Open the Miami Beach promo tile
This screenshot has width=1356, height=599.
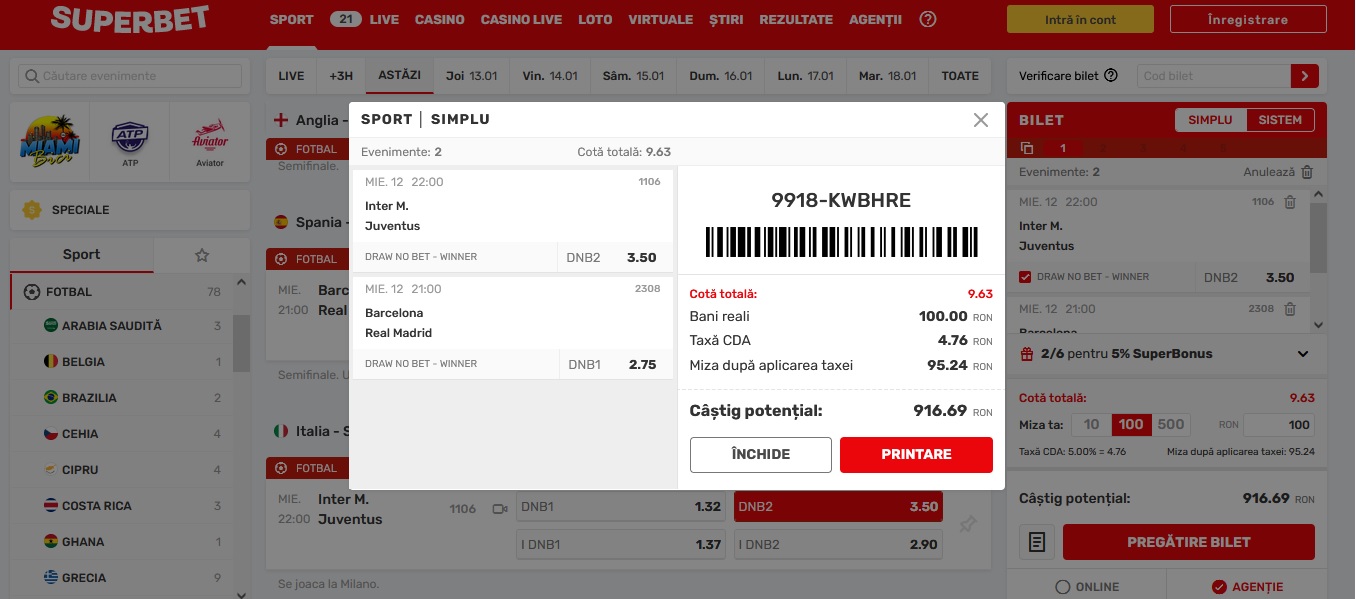tap(50, 142)
